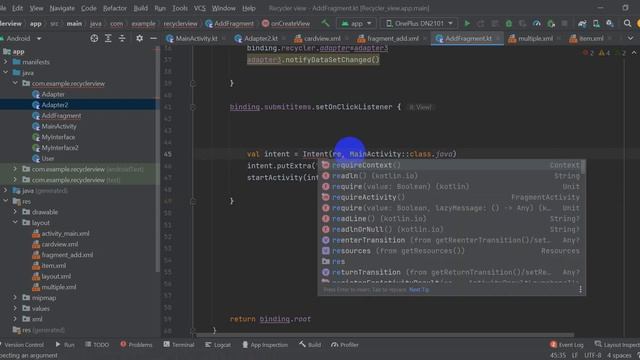The height and width of the screenshot is (360, 640).
Task: Open the Build menu
Action: click(x=141, y=8)
